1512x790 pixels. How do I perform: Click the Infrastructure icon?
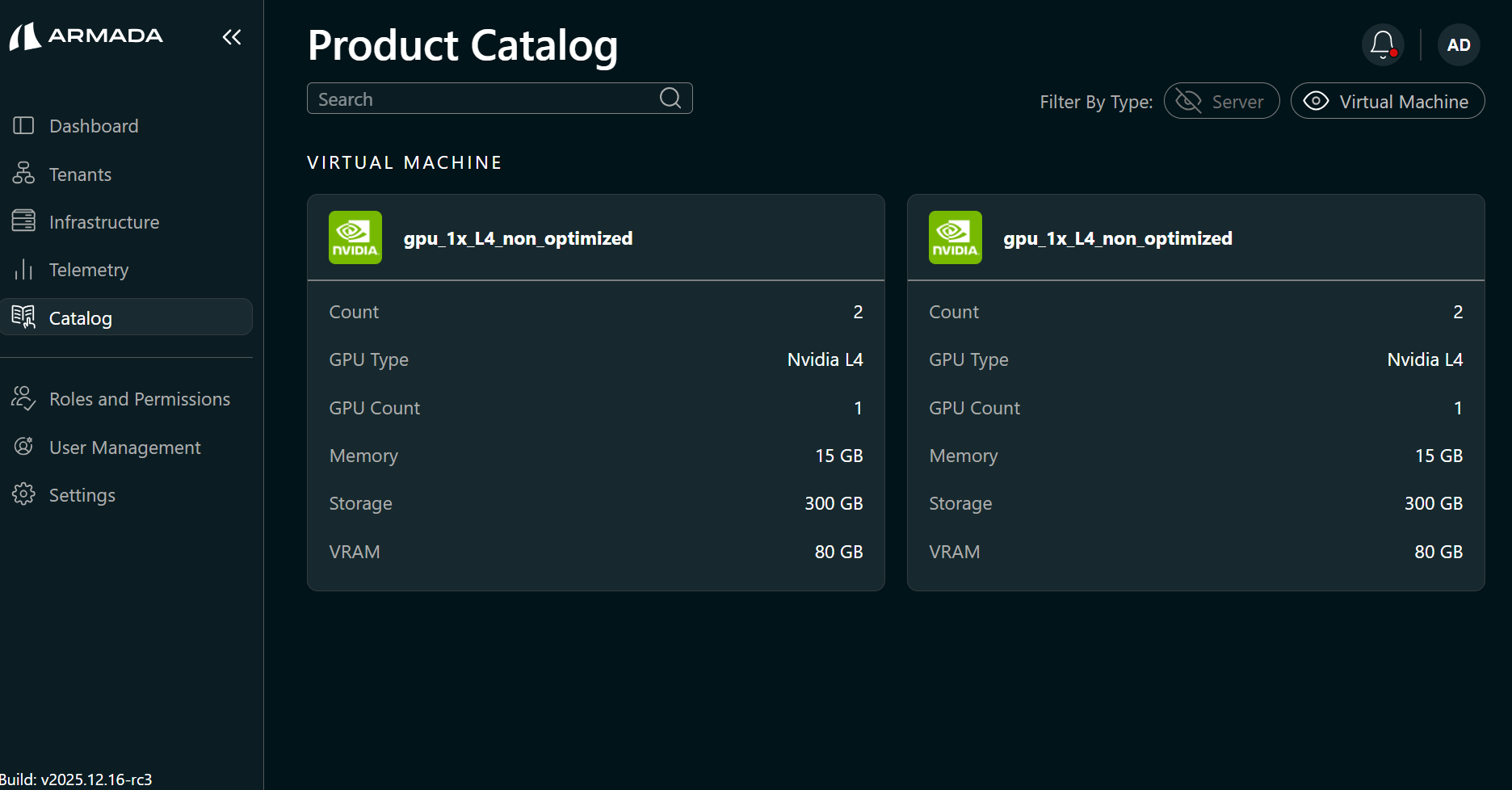tap(23, 221)
